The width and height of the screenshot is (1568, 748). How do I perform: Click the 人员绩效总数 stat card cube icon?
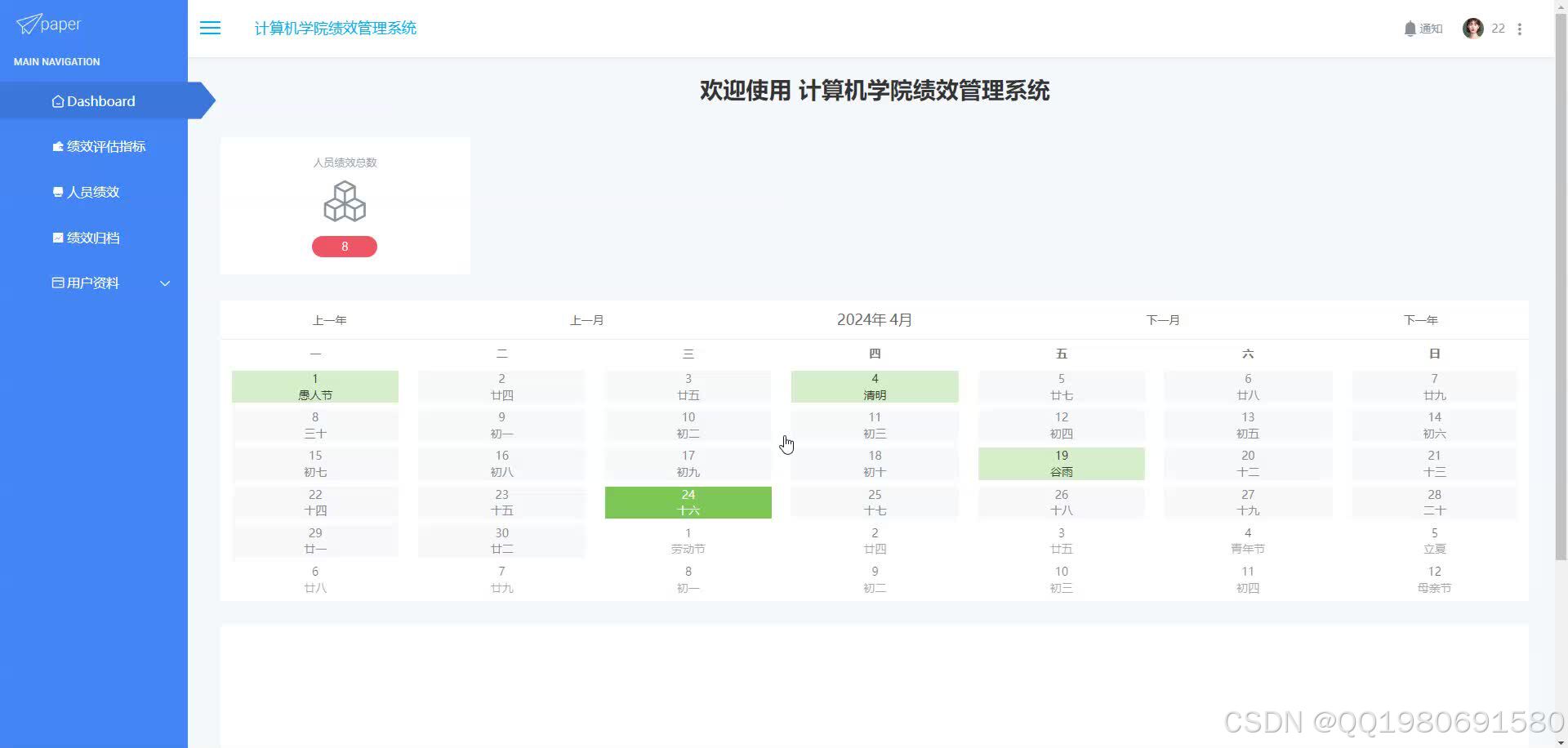(x=344, y=201)
